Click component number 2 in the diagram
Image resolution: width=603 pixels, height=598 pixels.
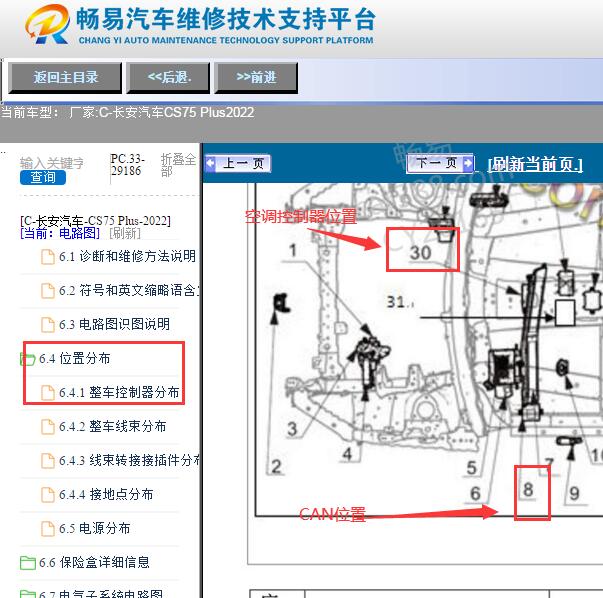point(277,467)
